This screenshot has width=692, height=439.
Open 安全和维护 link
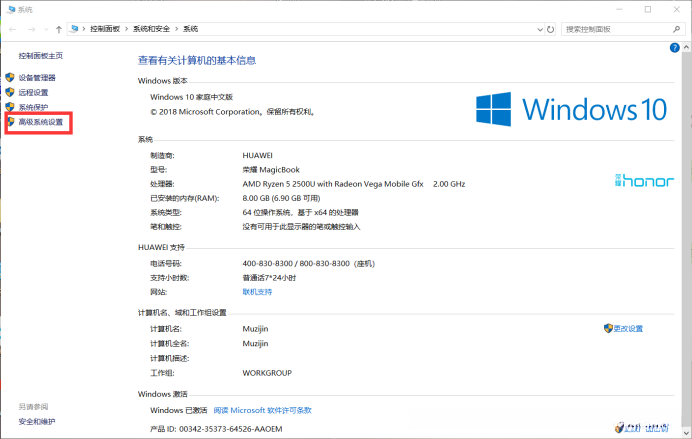tap(37, 421)
